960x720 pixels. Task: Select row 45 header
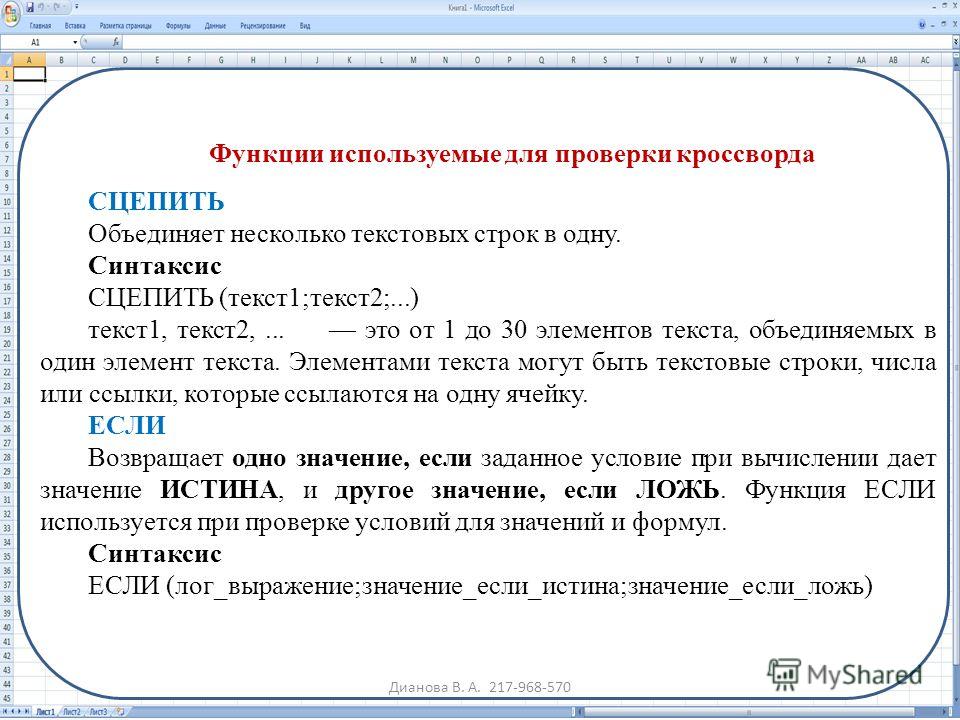click(6, 699)
